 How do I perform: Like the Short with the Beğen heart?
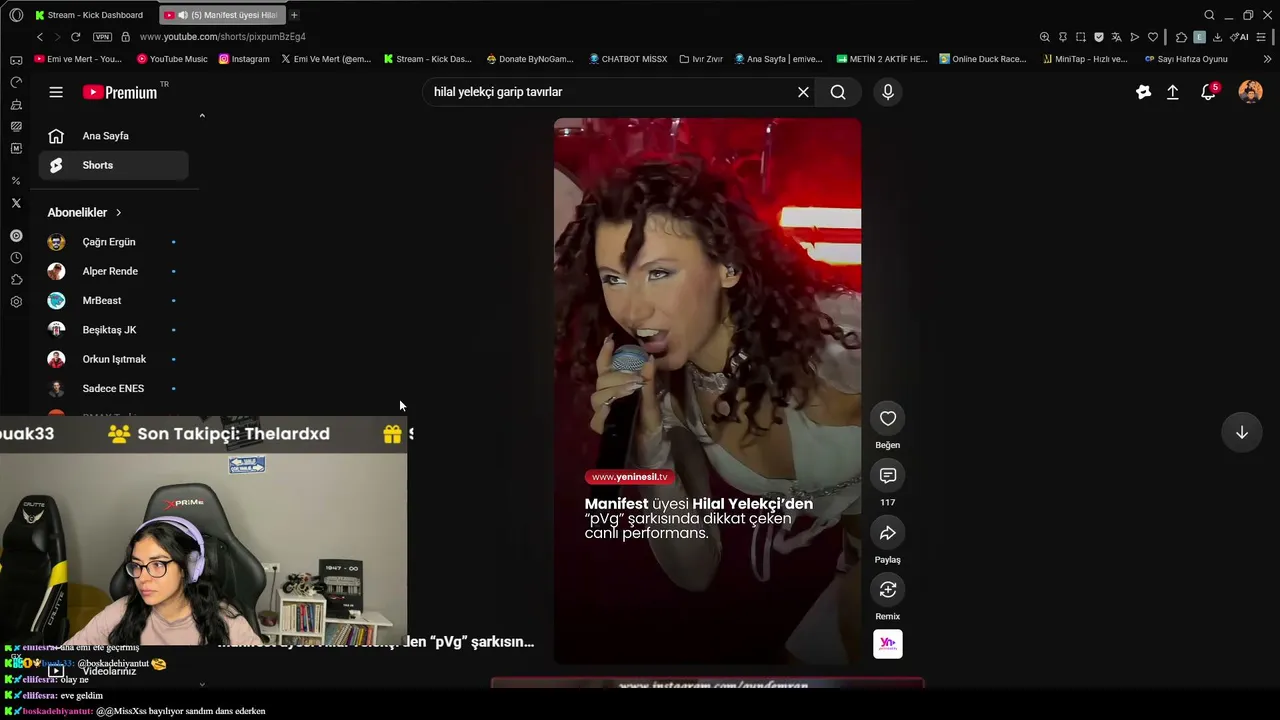pos(888,419)
